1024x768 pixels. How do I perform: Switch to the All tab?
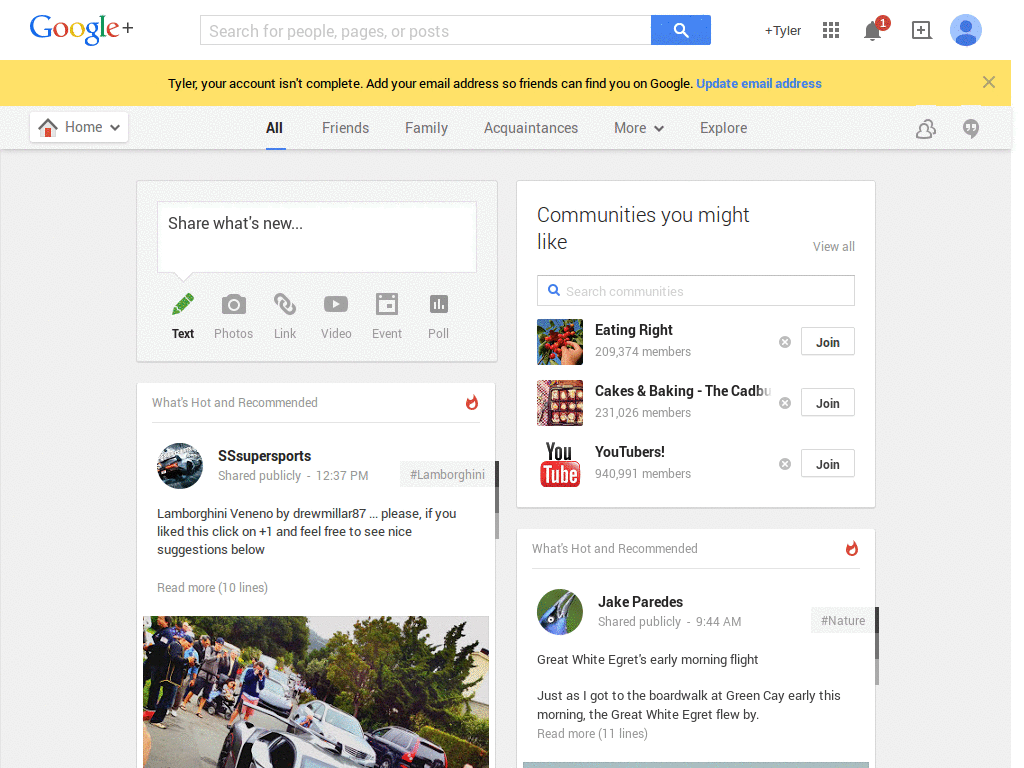coord(274,128)
